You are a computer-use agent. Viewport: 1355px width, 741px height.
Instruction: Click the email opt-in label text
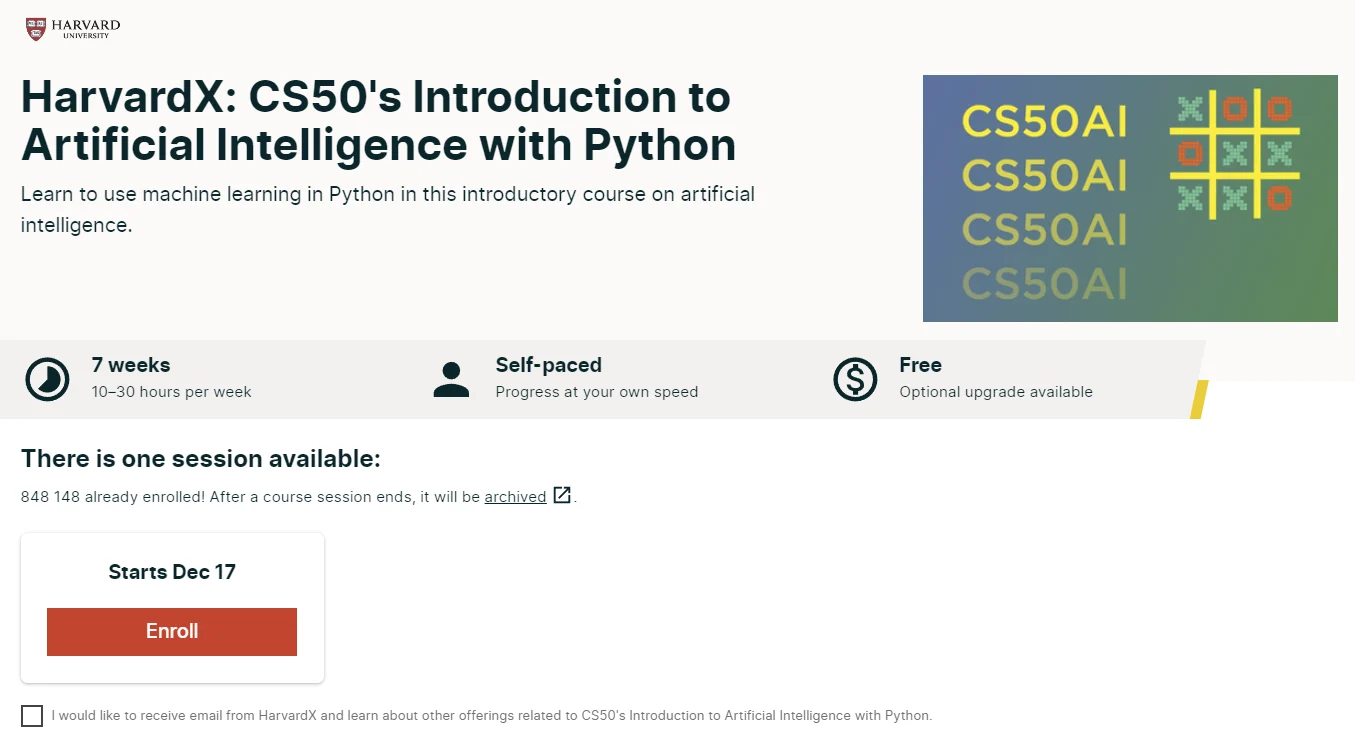(491, 716)
